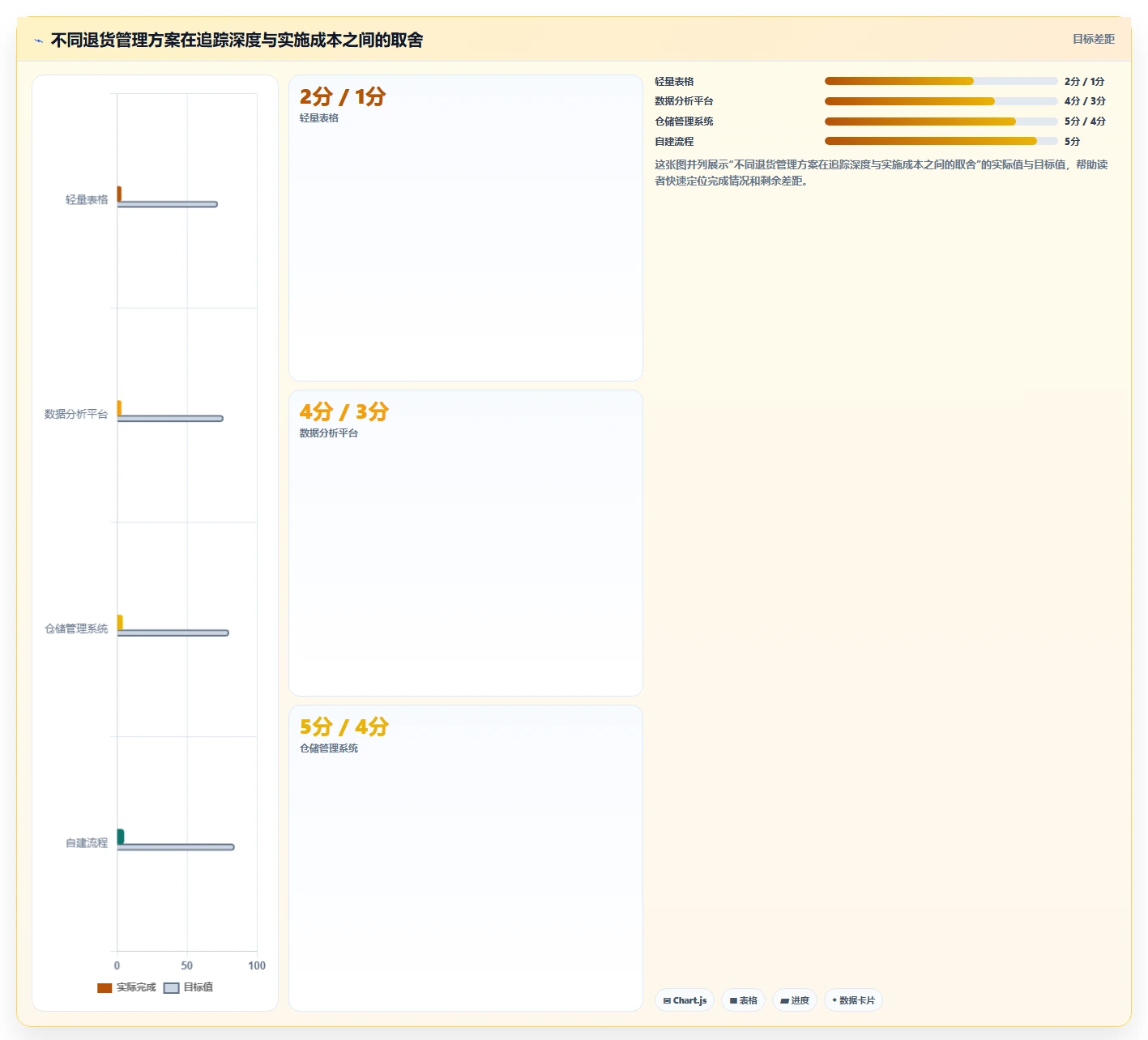Click 仓储管理系统 caption inside the bottom card
1148x1040 pixels.
(329, 748)
